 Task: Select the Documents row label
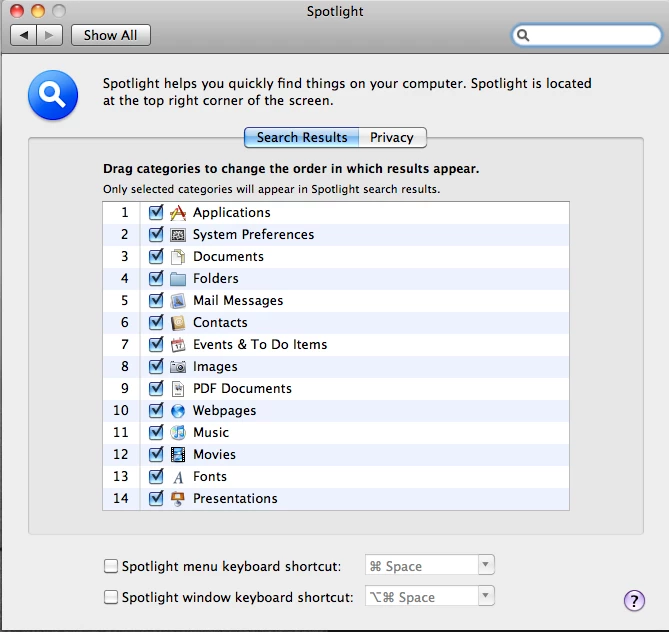click(228, 257)
